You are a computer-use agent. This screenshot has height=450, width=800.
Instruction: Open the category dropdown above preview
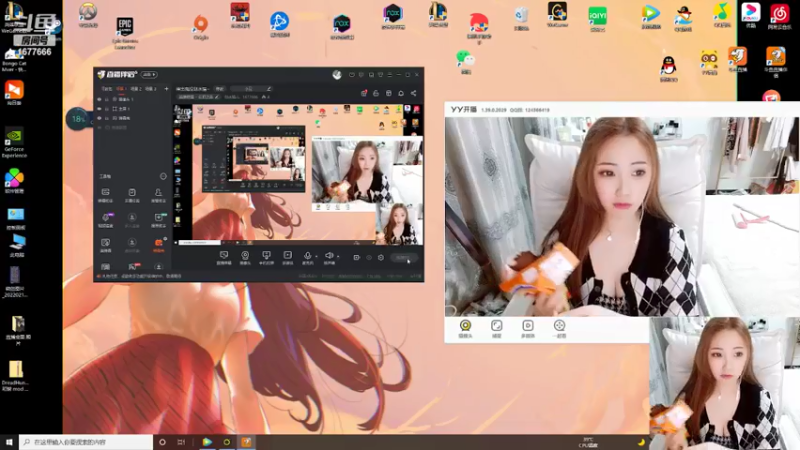(x=192, y=89)
